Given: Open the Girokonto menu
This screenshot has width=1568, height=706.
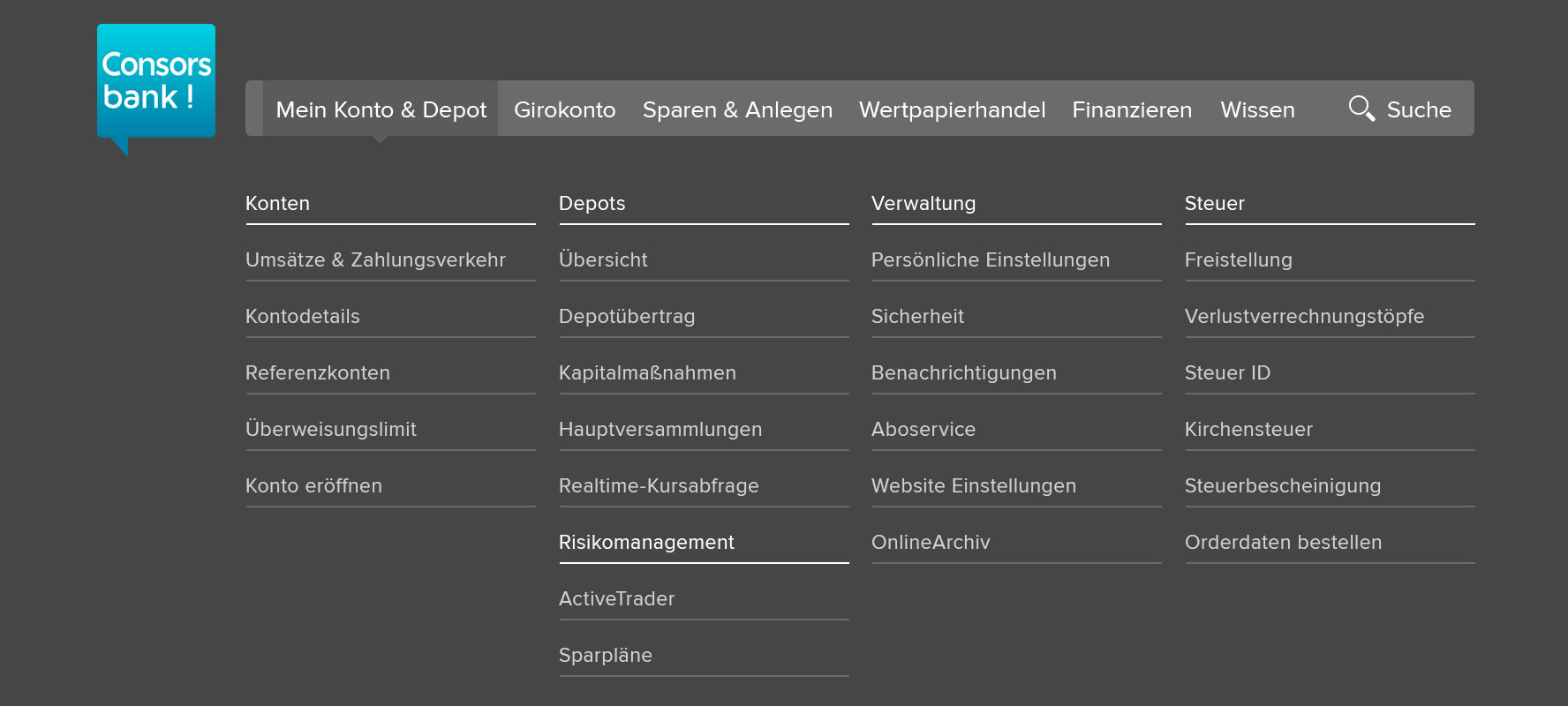Looking at the screenshot, I should click(x=564, y=109).
